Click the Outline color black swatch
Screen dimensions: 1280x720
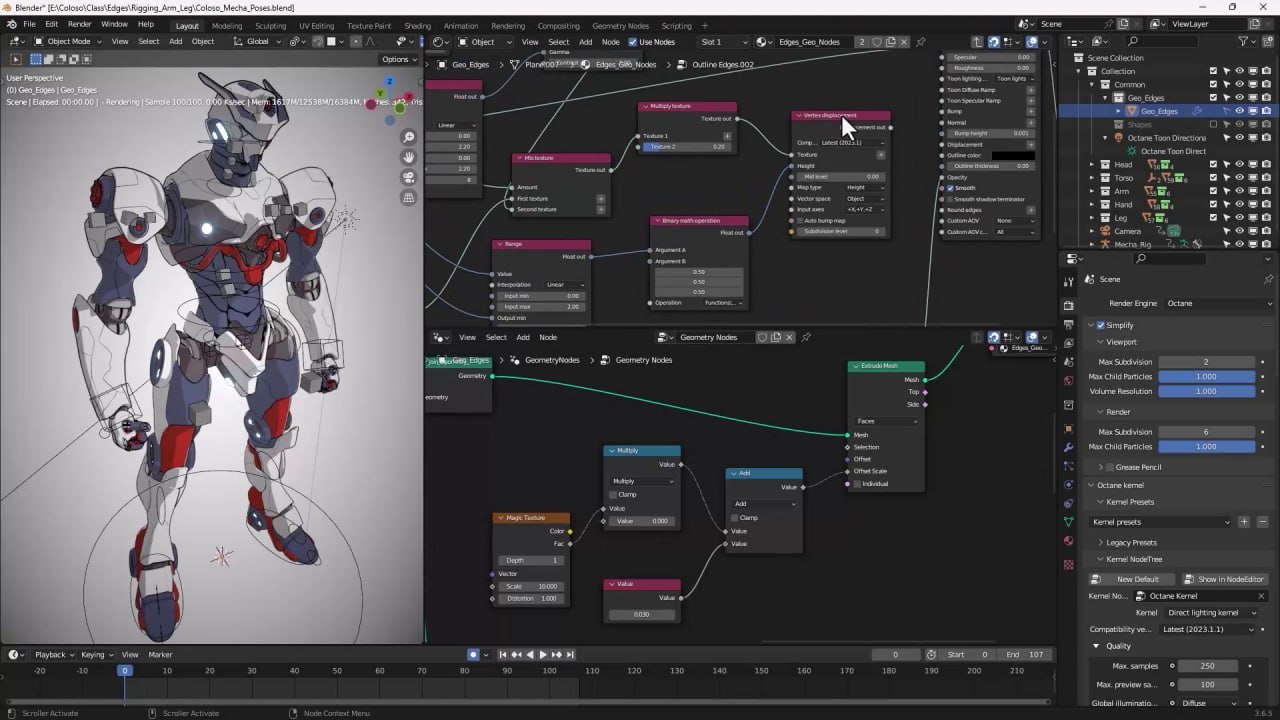click(x=1012, y=155)
